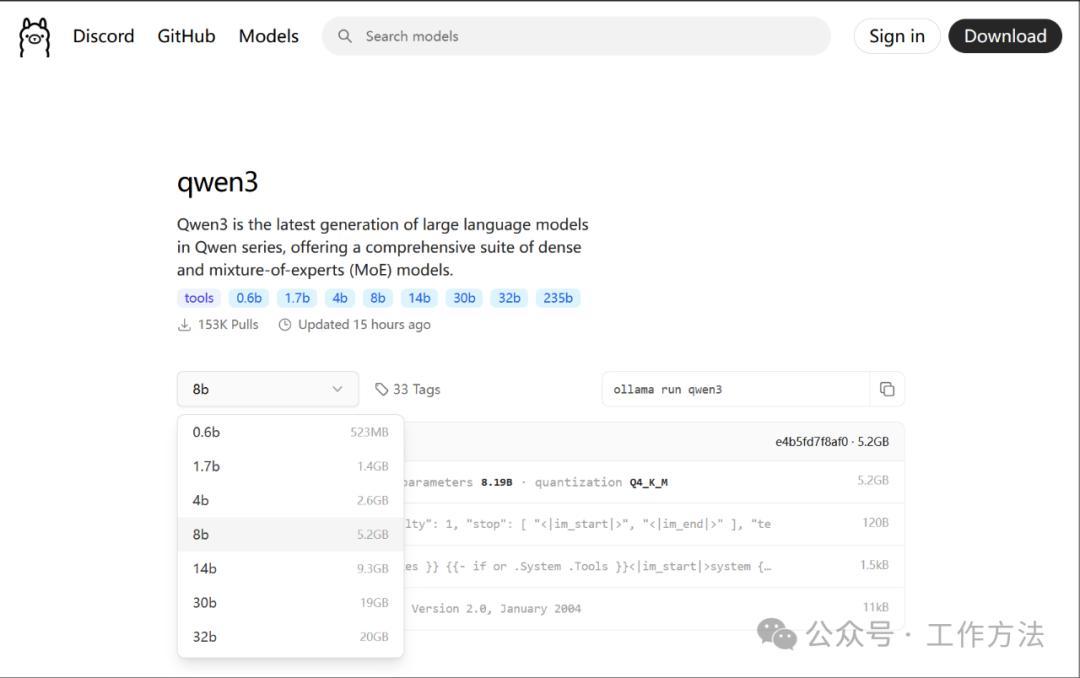Screen dimensions: 1080x678
Task: Click Updated 15 hours ago text
Action: coord(364,325)
